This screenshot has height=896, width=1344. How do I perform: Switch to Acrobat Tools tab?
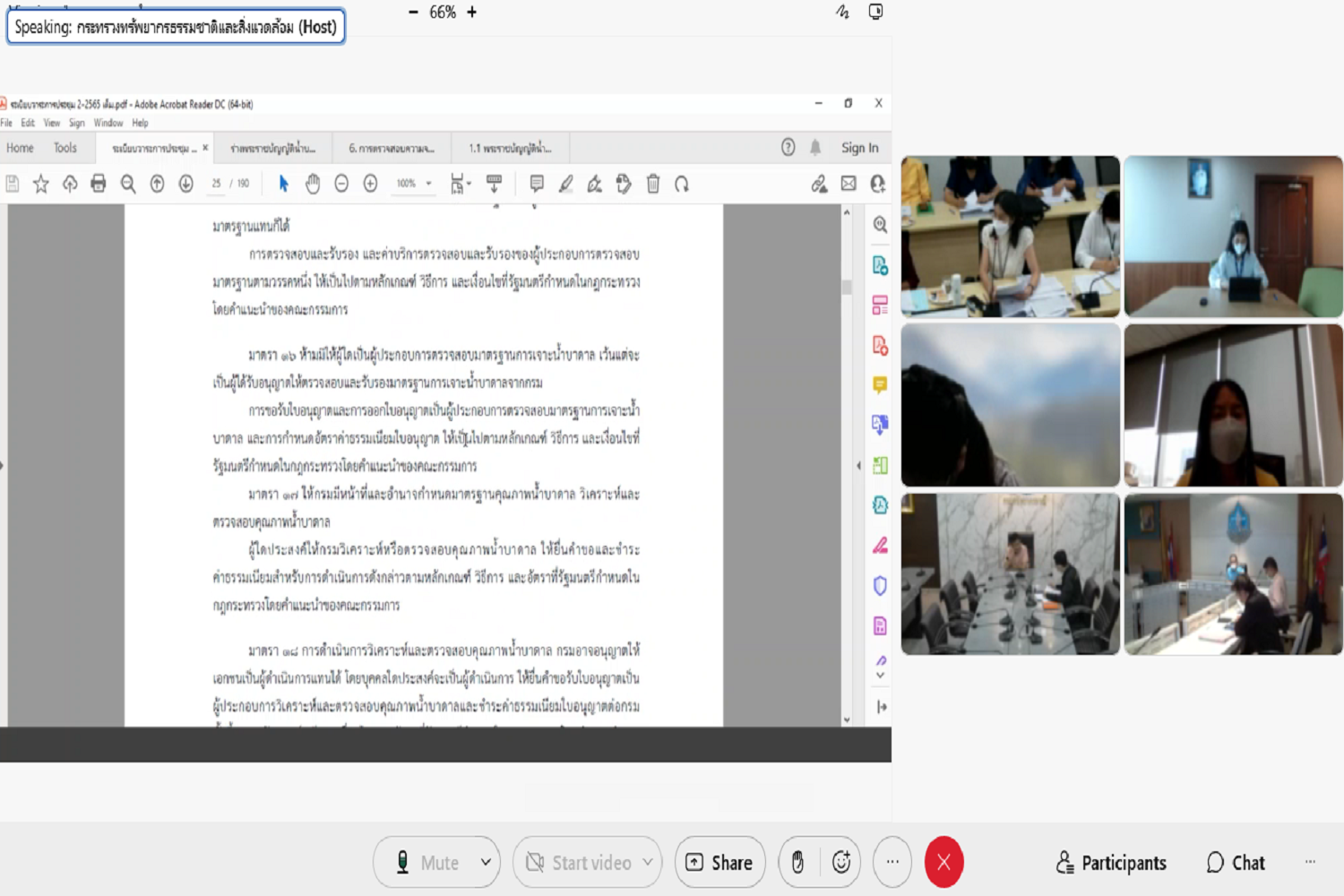point(65,148)
